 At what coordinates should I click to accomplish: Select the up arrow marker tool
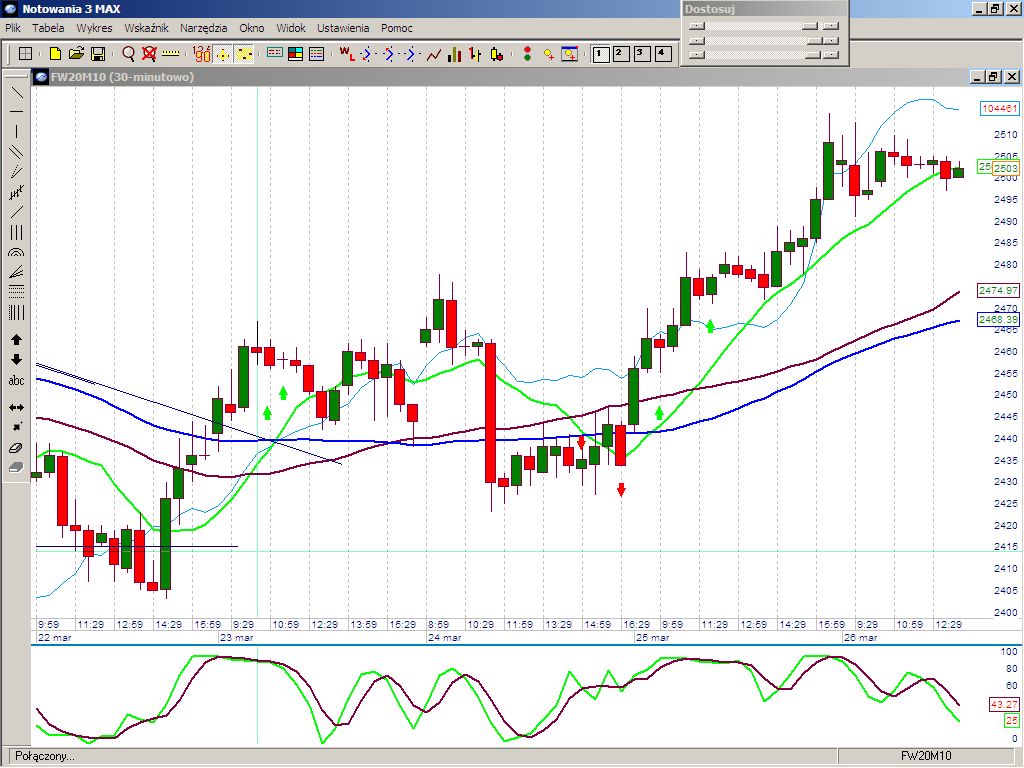click(16, 340)
